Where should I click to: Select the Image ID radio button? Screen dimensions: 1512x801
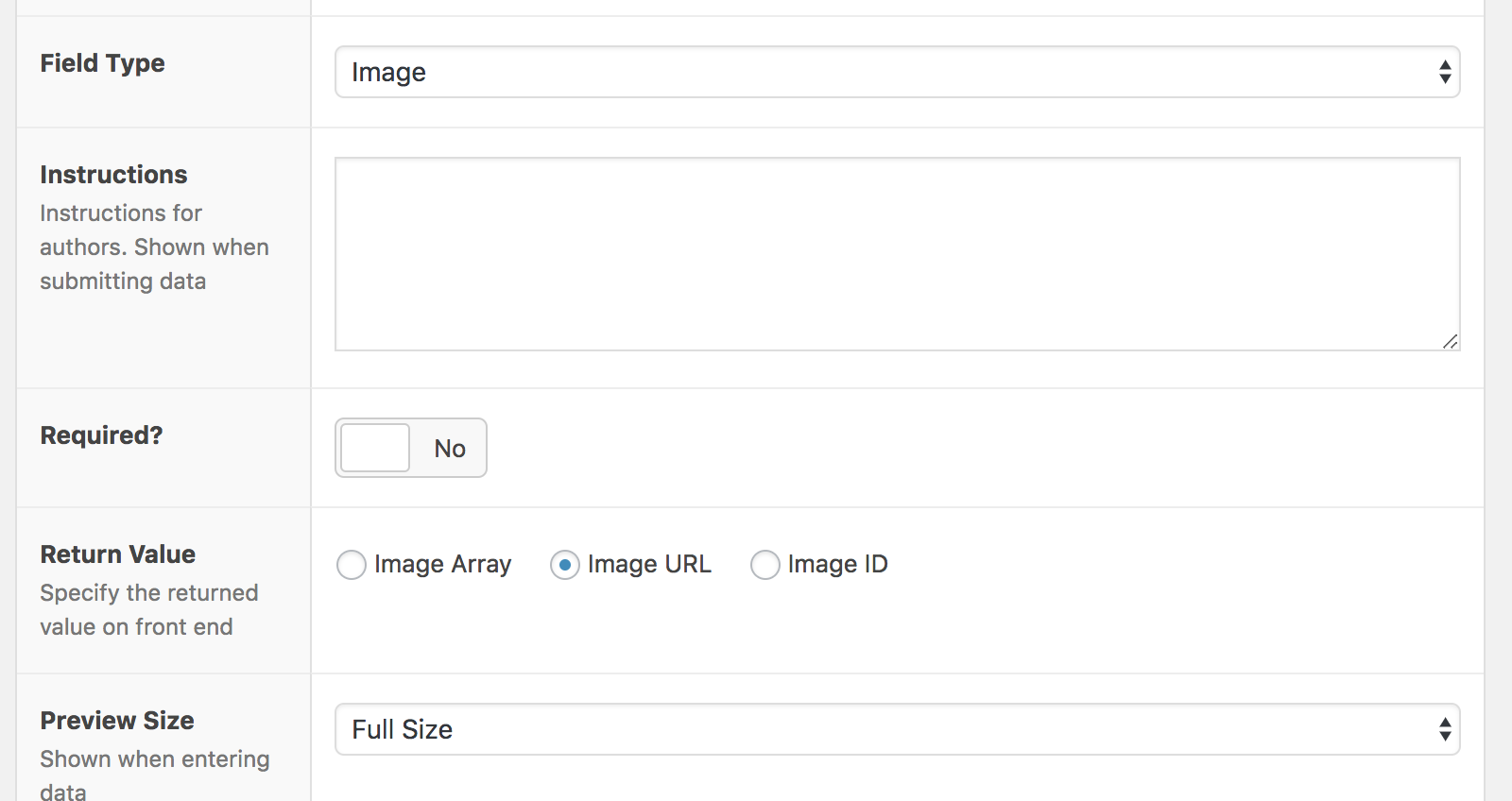coord(765,565)
